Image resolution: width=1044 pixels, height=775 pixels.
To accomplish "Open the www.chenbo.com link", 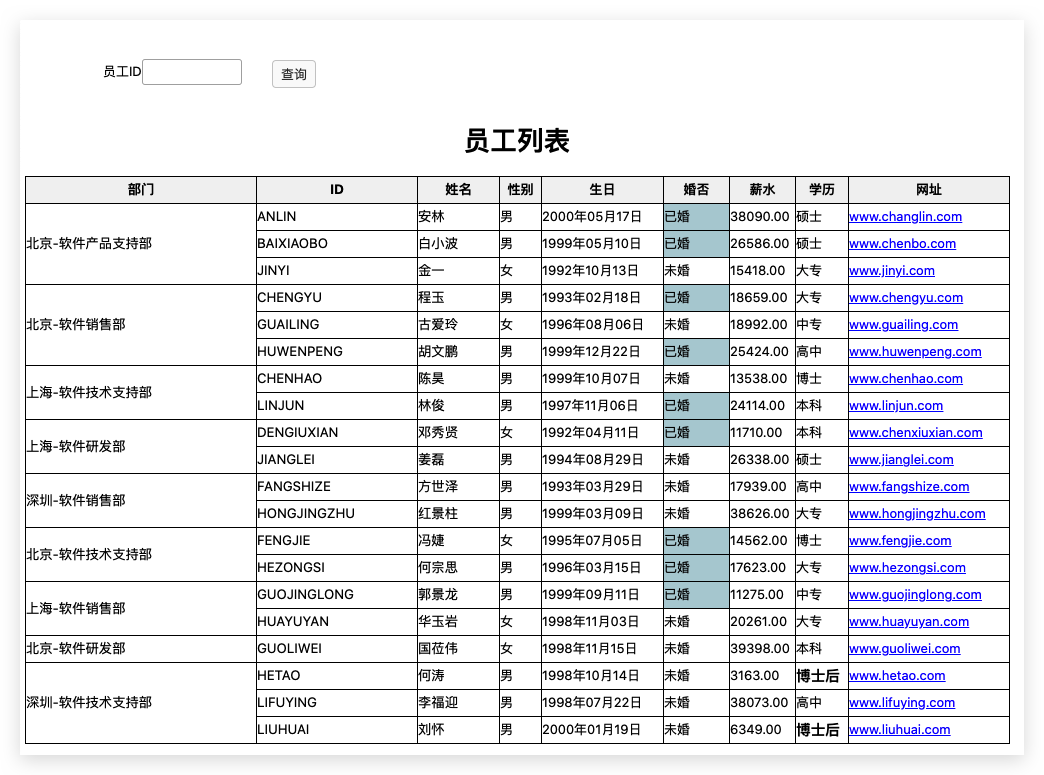I will coord(902,244).
